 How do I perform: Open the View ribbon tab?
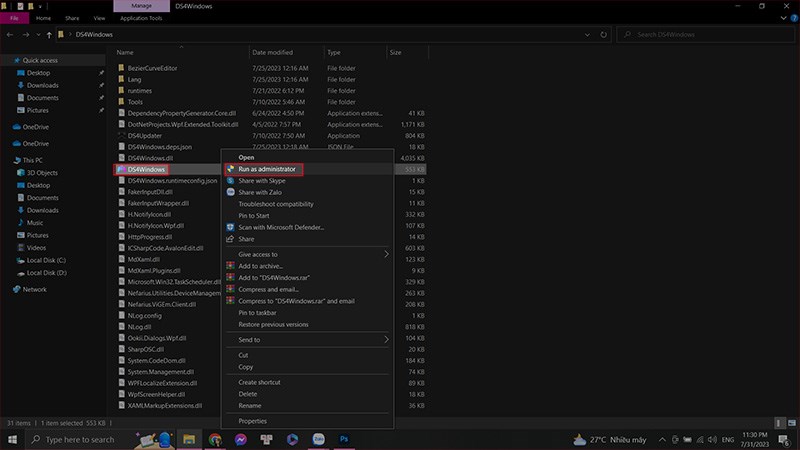pos(99,18)
